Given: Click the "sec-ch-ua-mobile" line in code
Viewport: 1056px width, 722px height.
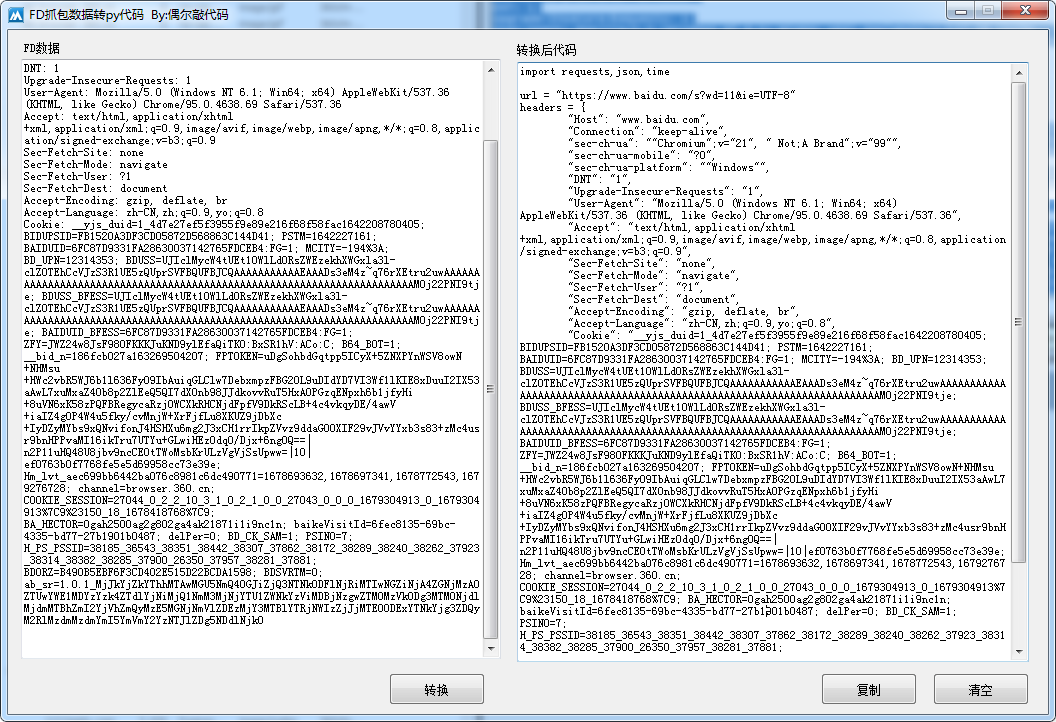Looking at the screenshot, I should (640, 155).
